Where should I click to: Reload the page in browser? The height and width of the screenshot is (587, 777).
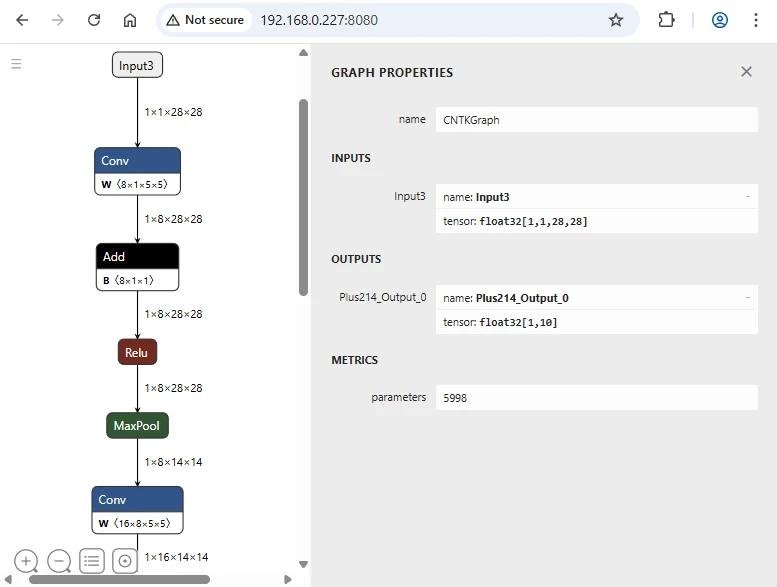click(x=94, y=20)
